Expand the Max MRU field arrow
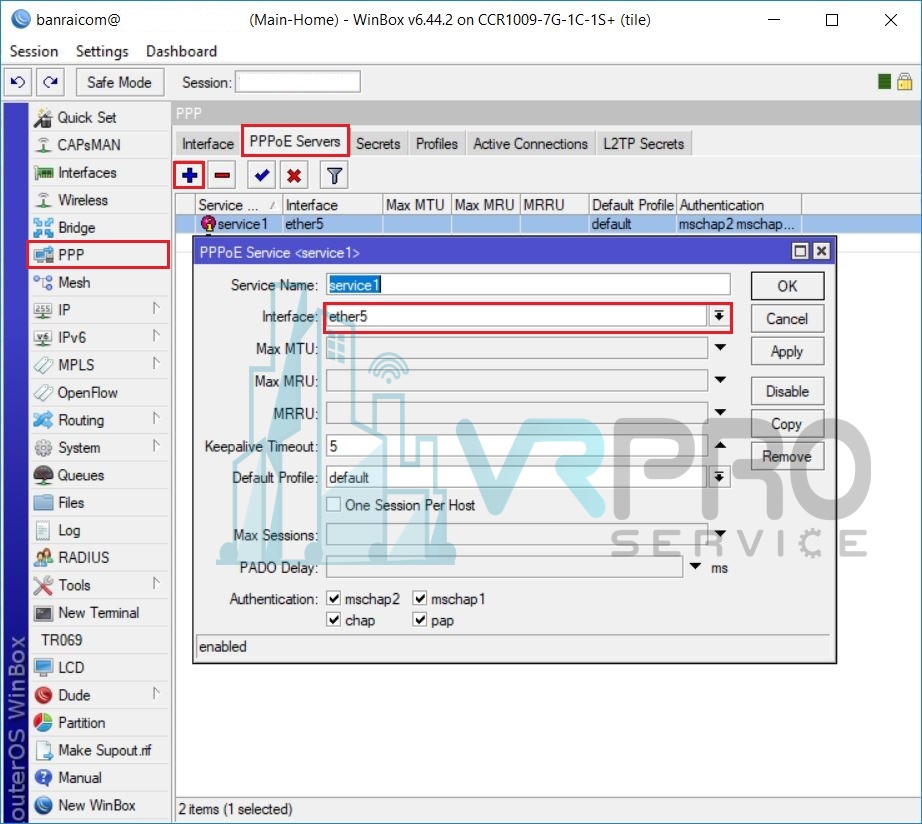The width and height of the screenshot is (922, 824). [720, 380]
